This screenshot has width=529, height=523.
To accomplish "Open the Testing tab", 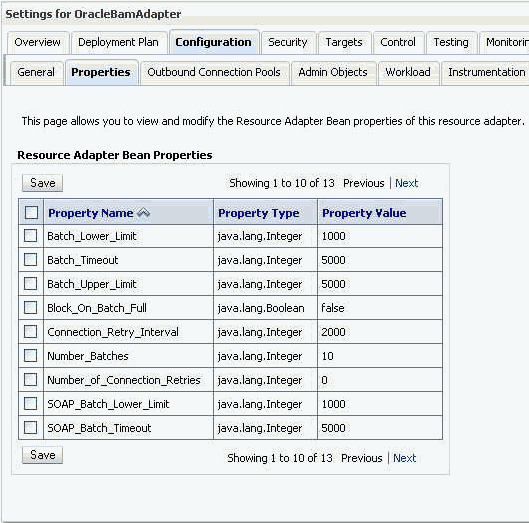I will point(451,43).
